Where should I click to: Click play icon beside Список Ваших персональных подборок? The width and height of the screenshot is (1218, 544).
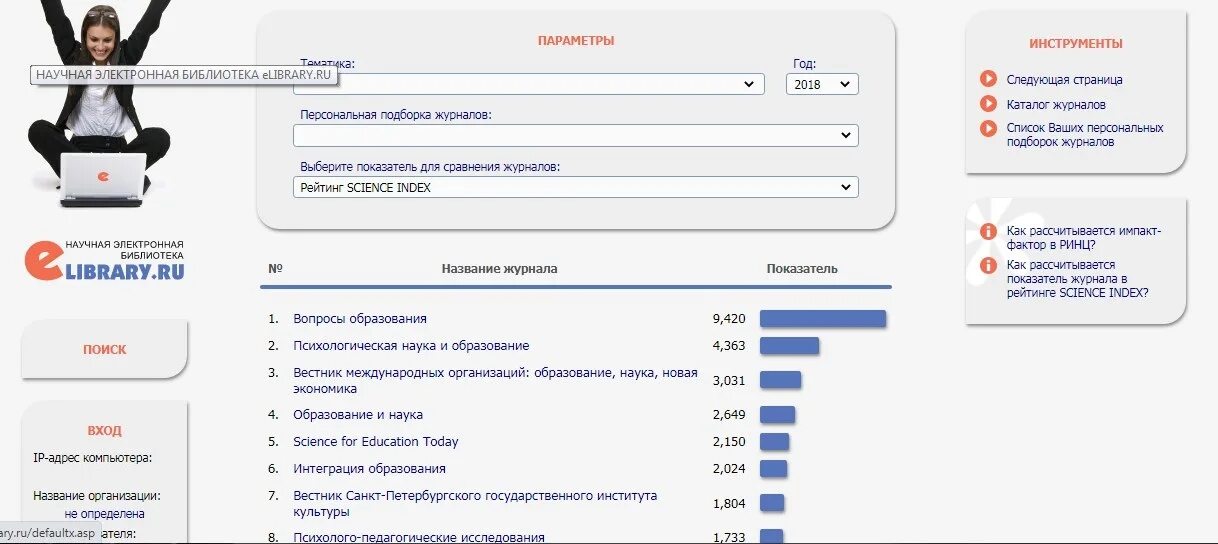tap(988, 128)
